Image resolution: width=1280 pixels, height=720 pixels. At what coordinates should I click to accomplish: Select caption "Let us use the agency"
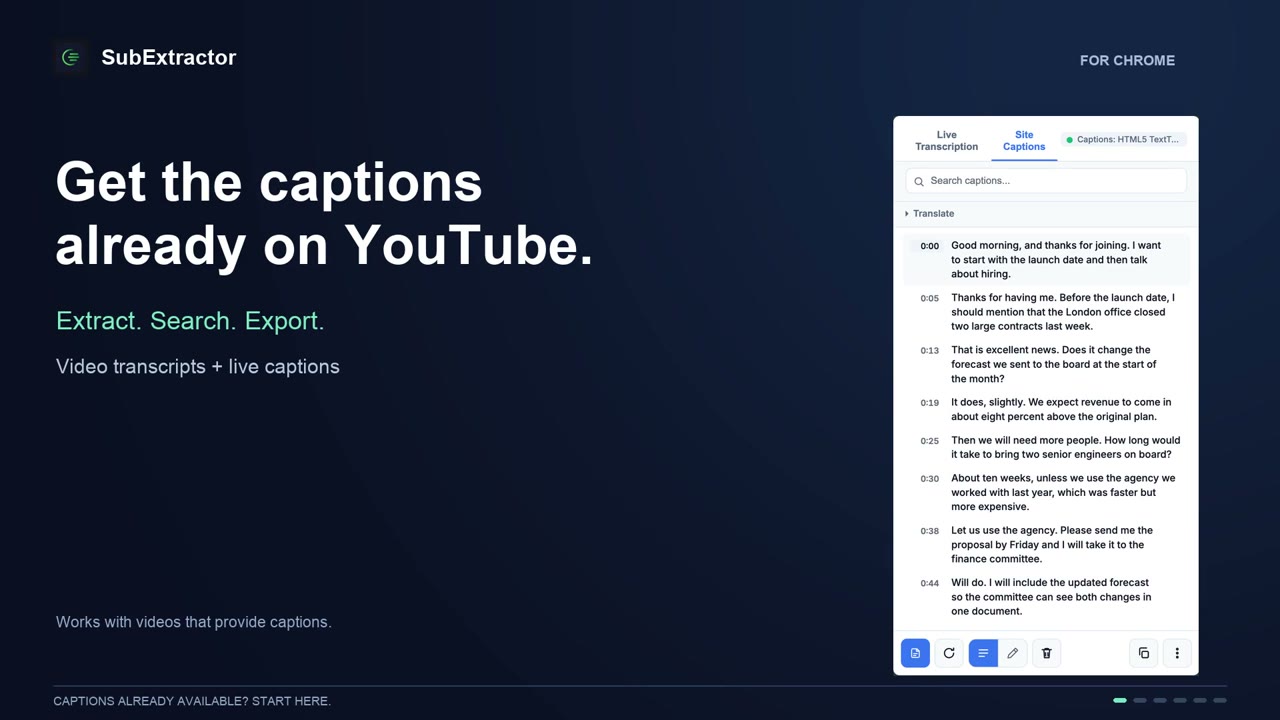(x=1052, y=545)
